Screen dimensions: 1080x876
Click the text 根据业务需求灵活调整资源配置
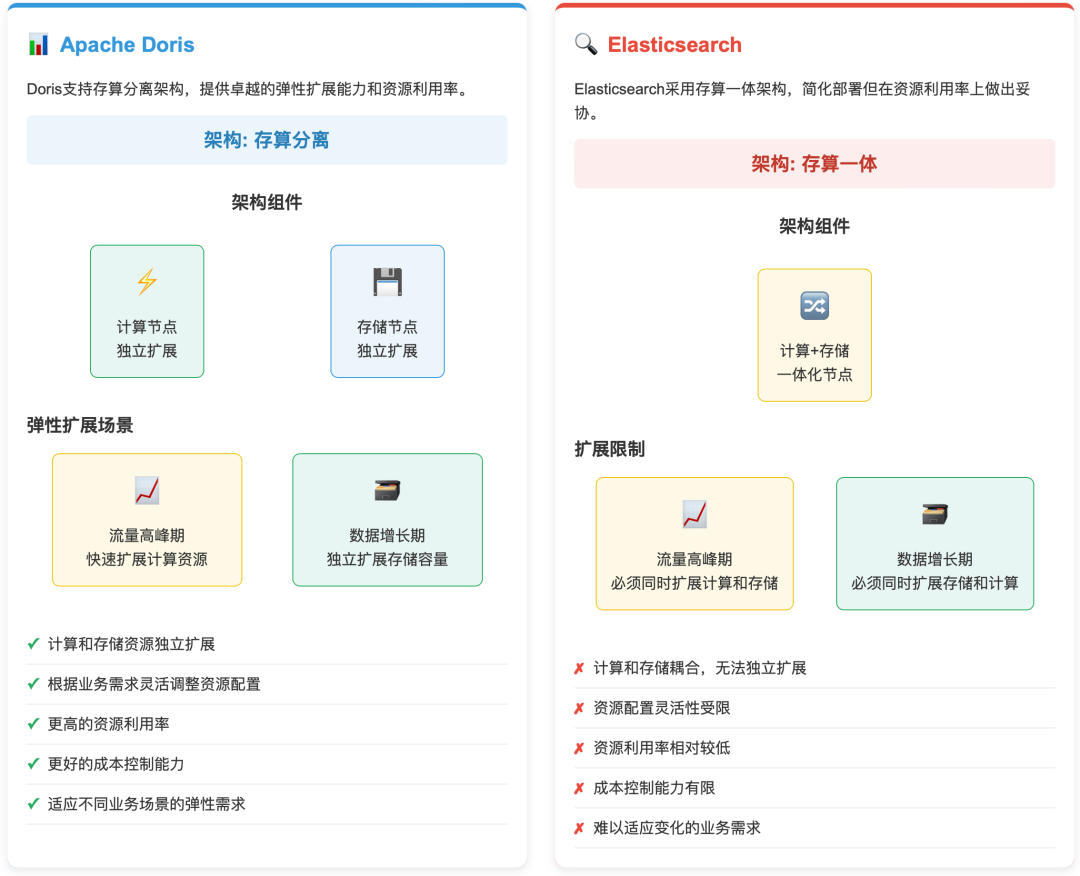(154, 684)
